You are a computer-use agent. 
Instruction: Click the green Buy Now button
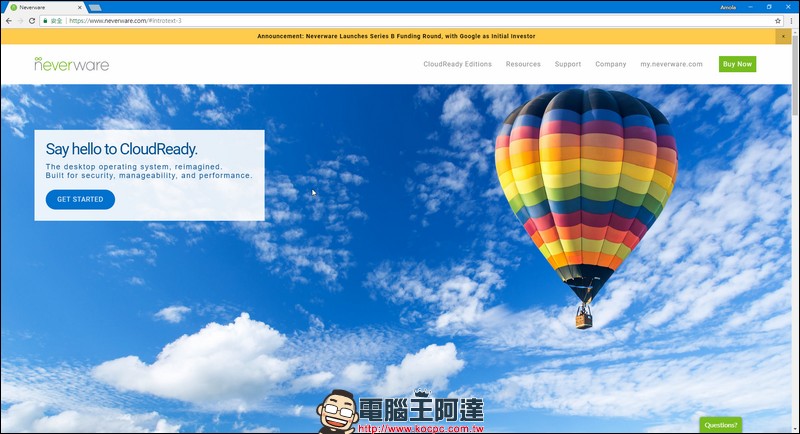tap(737, 64)
